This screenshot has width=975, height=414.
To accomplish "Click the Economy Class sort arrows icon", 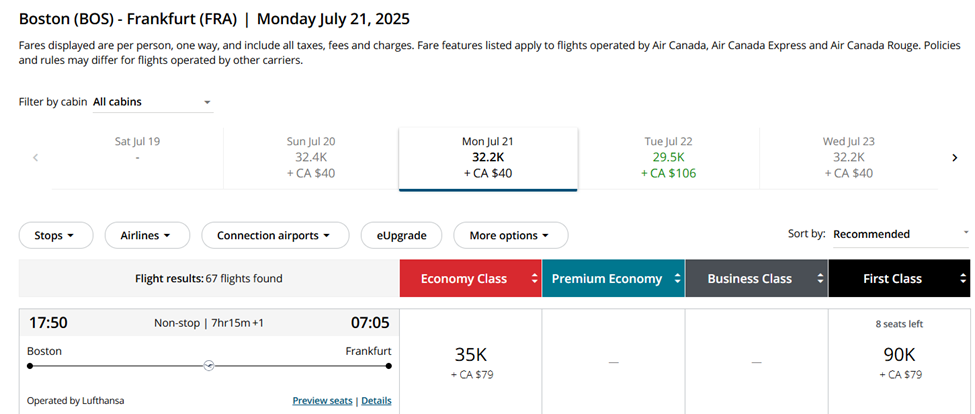I will (x=533, y=279).
